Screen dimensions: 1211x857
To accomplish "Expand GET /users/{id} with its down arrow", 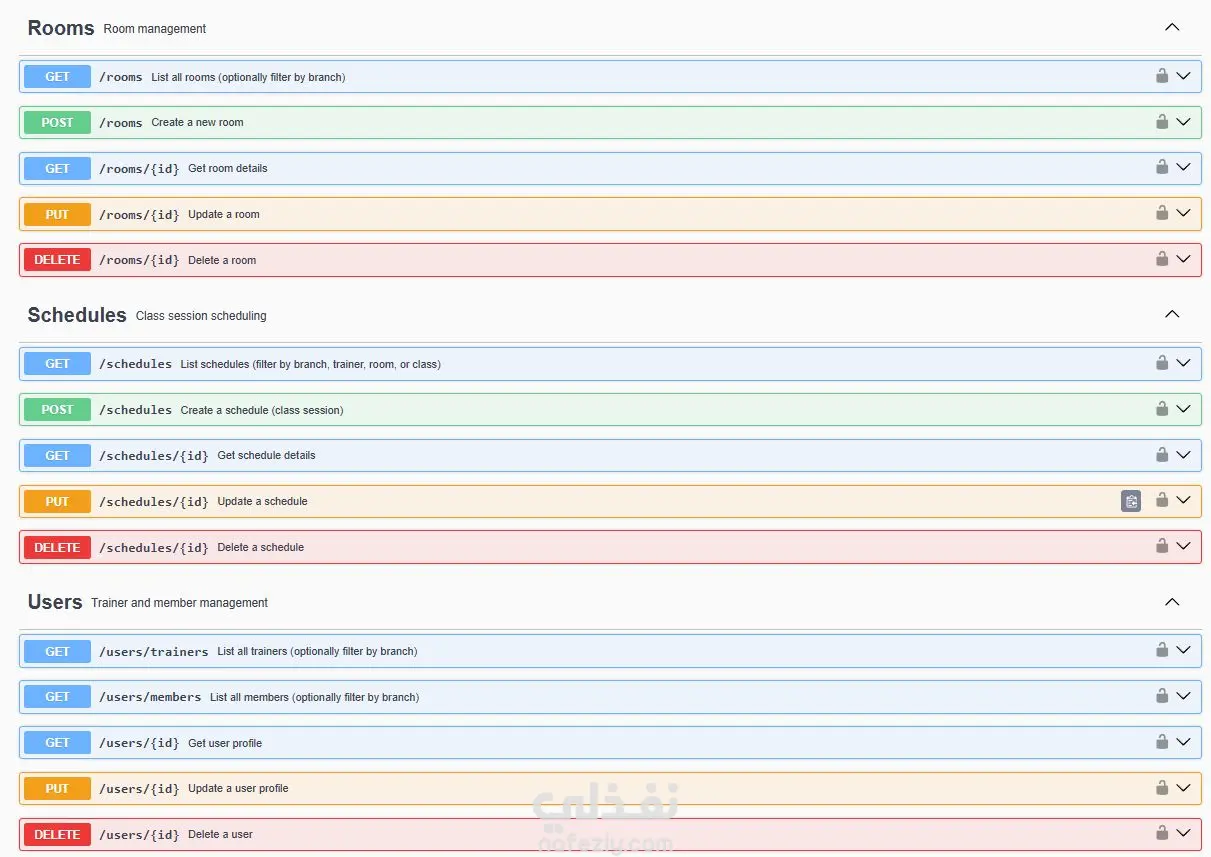I will tap(1183, 742).
